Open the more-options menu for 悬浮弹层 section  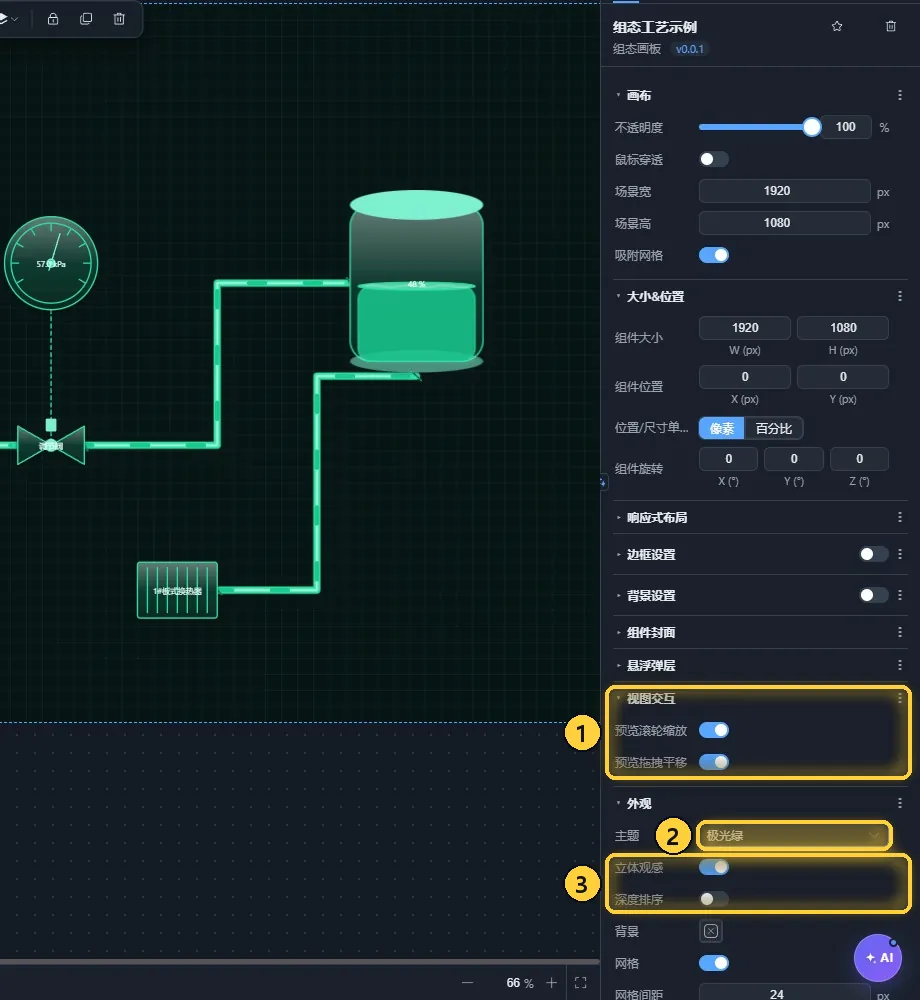click(x=900, y=665)
